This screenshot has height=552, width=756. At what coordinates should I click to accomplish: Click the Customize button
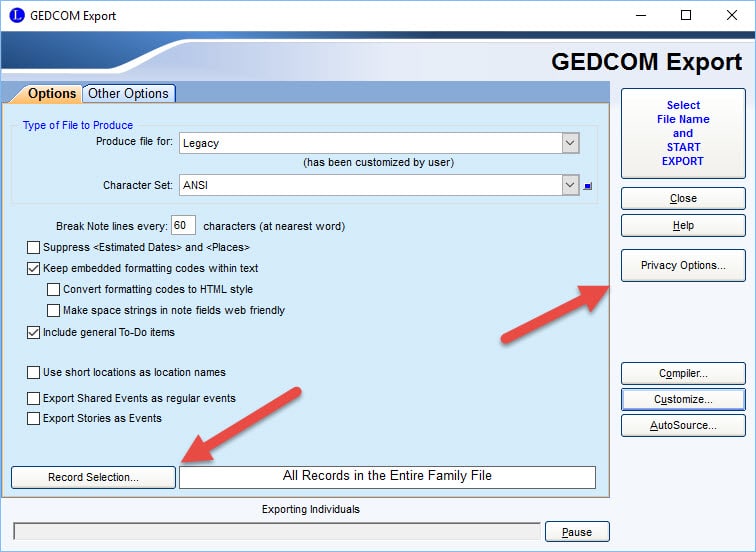pos(683,399)
